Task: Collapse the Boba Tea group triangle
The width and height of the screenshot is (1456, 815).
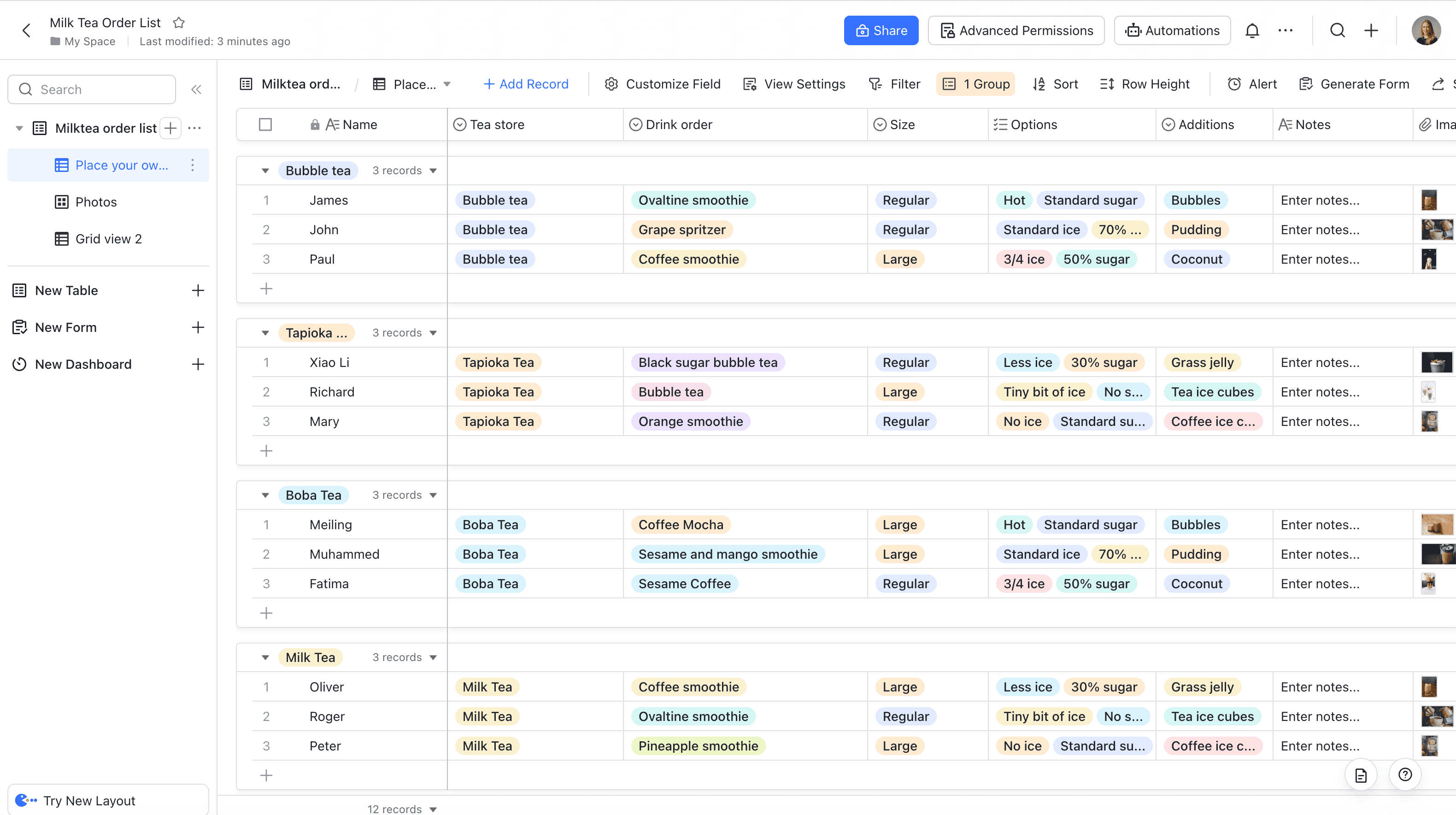Action: [x=265, y=495]
